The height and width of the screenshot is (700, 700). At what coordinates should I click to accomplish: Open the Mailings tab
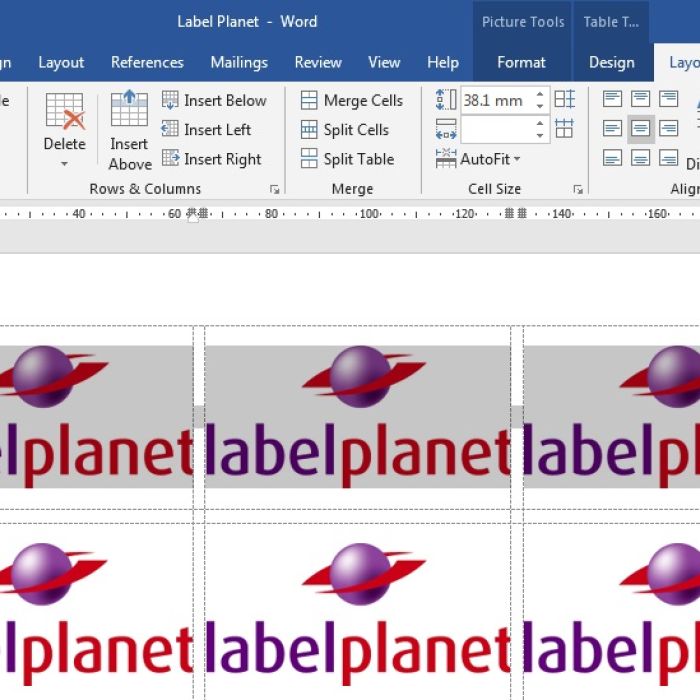(x=239, y=62)
